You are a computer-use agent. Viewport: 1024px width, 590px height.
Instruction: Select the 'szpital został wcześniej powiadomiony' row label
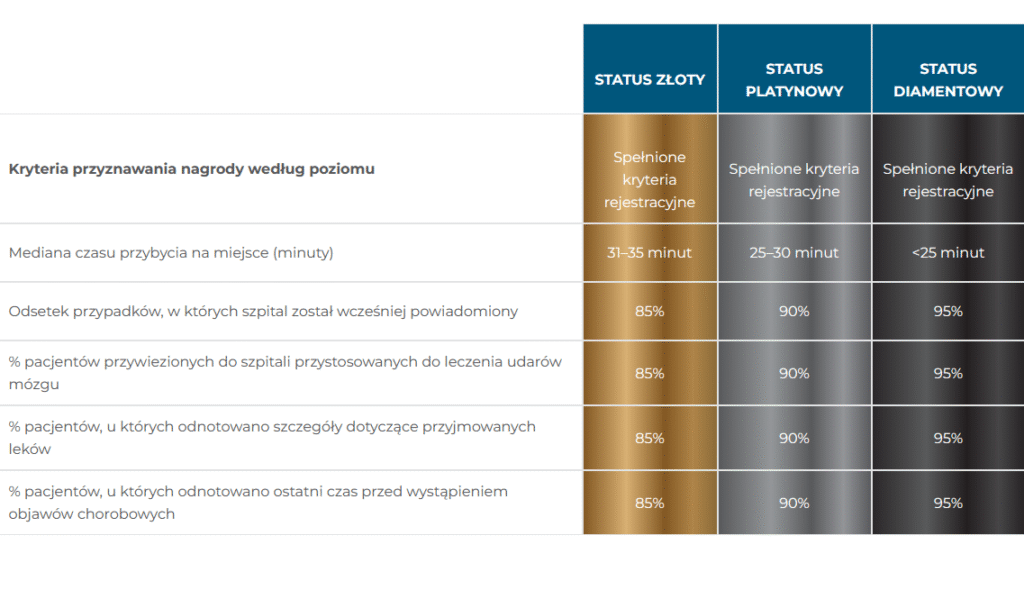pyautogui.click(x=263, y=311)
